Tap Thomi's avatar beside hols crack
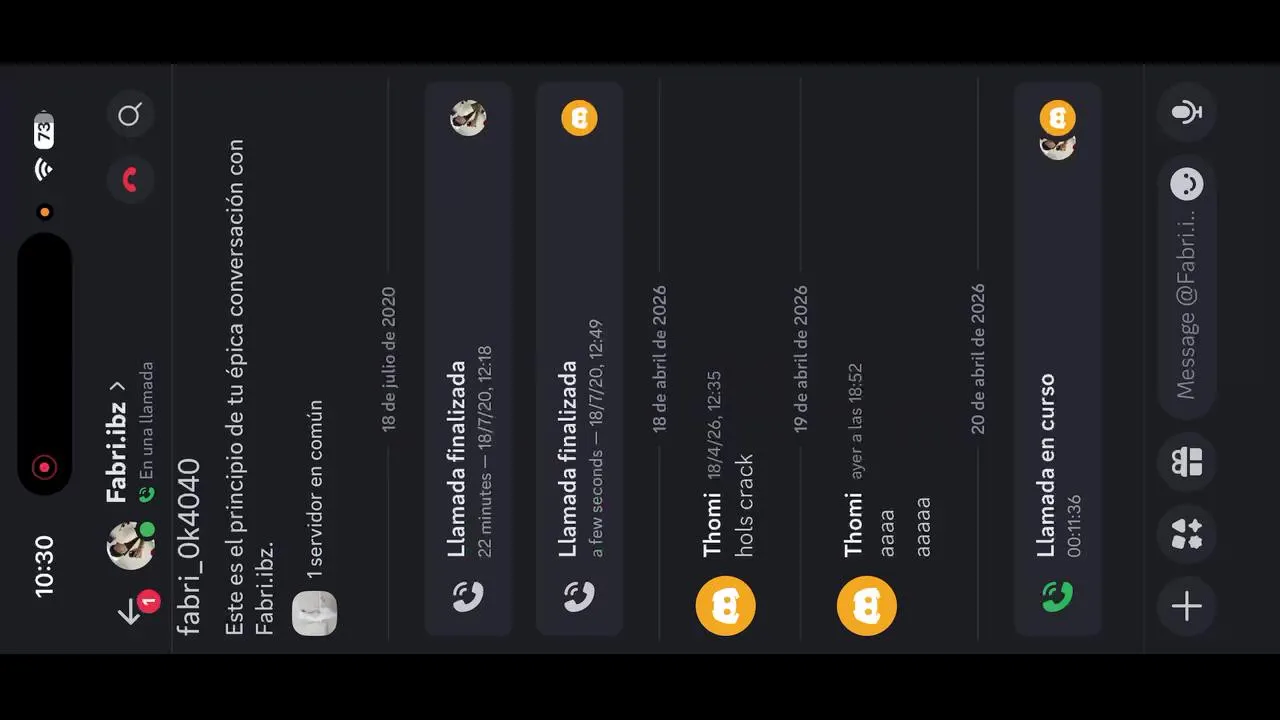 (725, 606)
